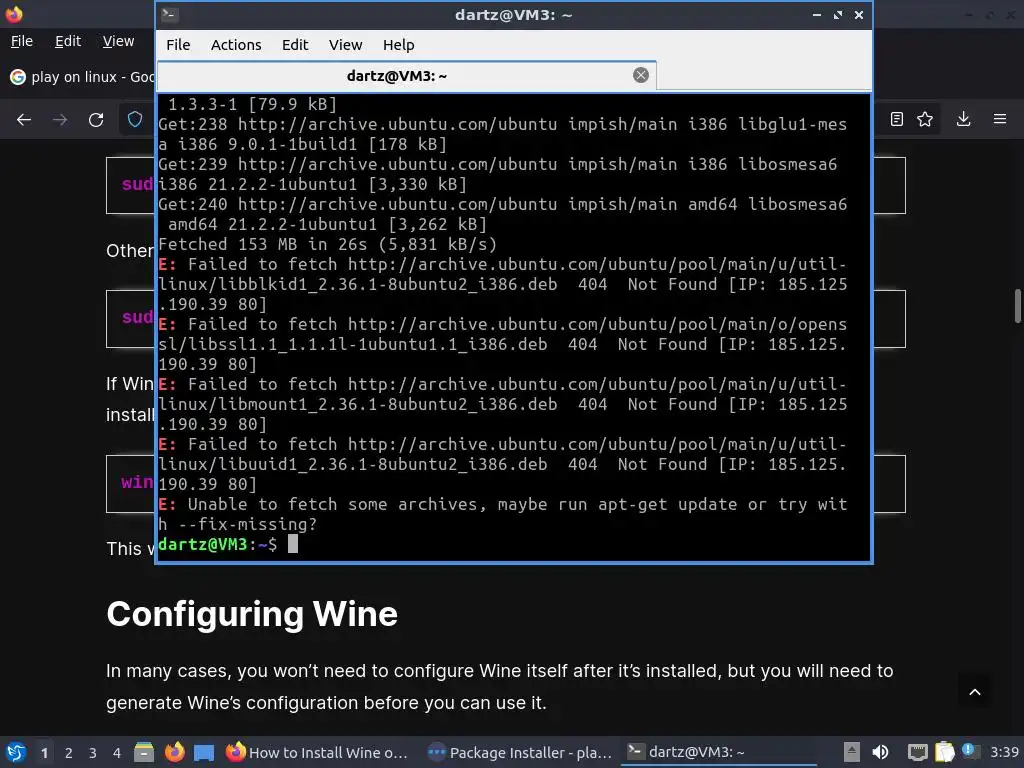The image size is (1024, 768).
Task: Click the Firefox tracking protection shield
Action: pos(135,120)
